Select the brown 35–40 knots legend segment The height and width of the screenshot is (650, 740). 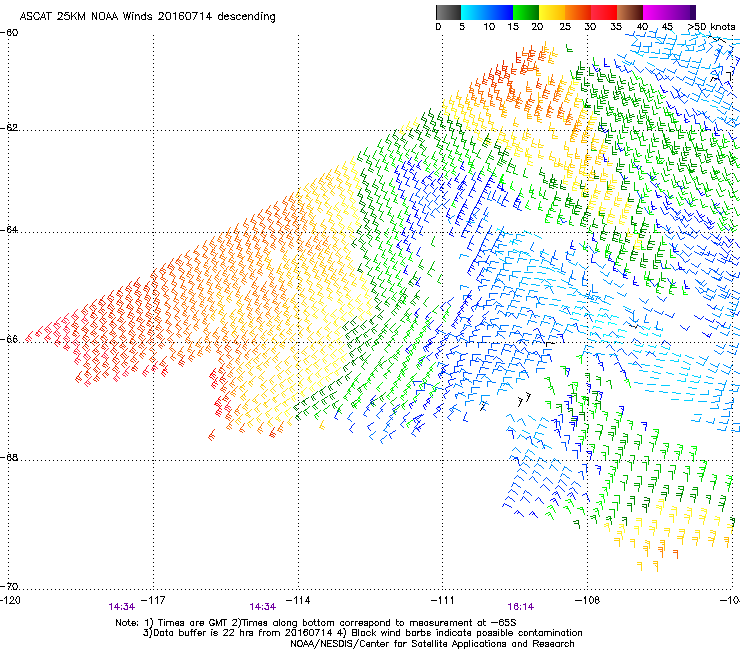click(x=630, y=12)
